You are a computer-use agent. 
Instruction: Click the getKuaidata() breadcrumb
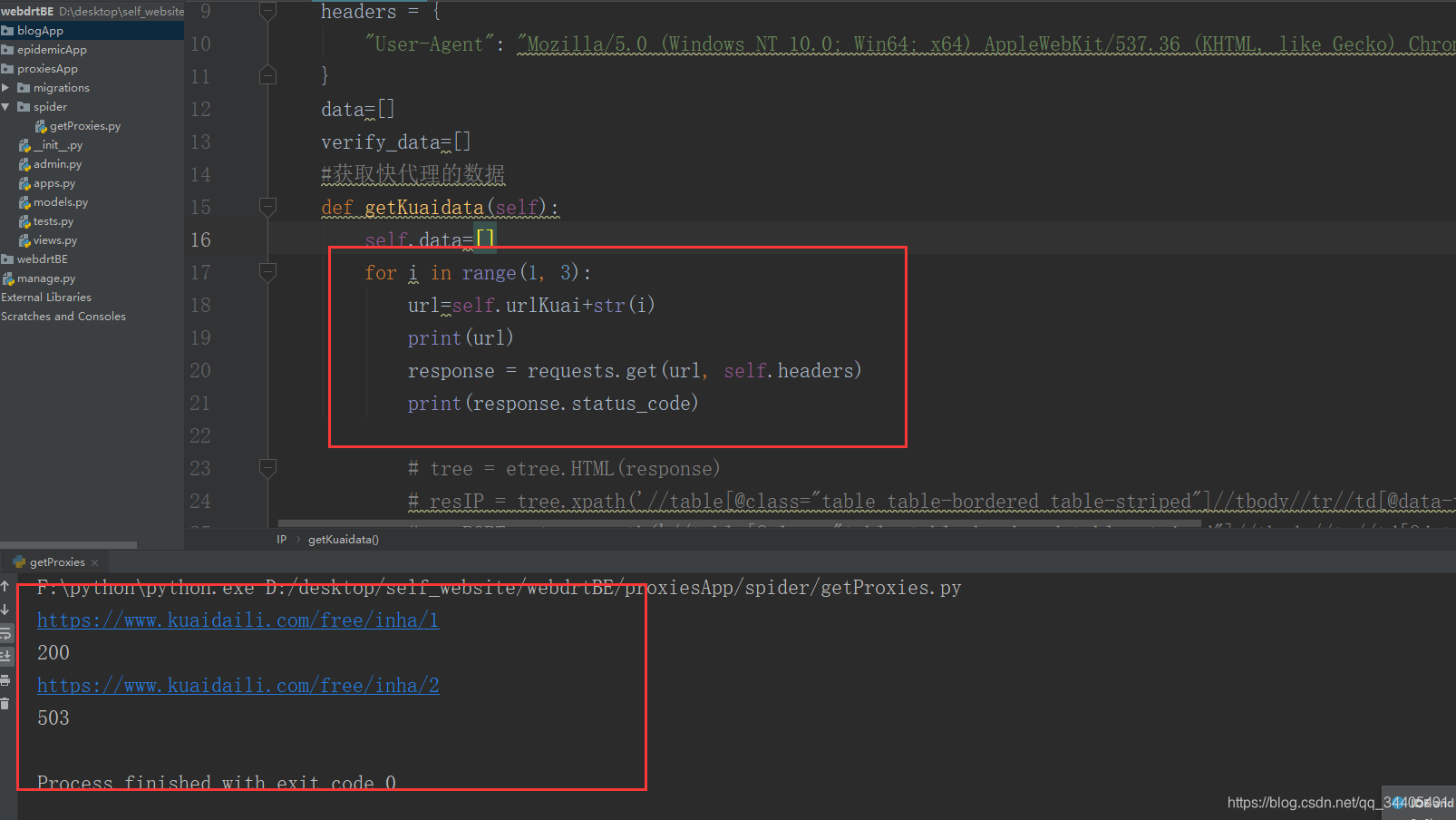[x=344, y=540]
